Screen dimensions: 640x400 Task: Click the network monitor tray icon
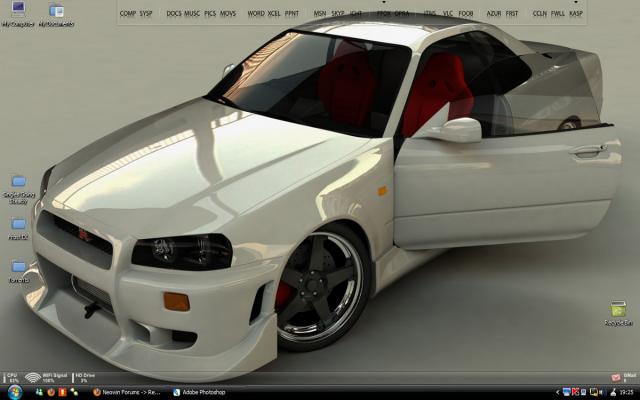(594, 392)
